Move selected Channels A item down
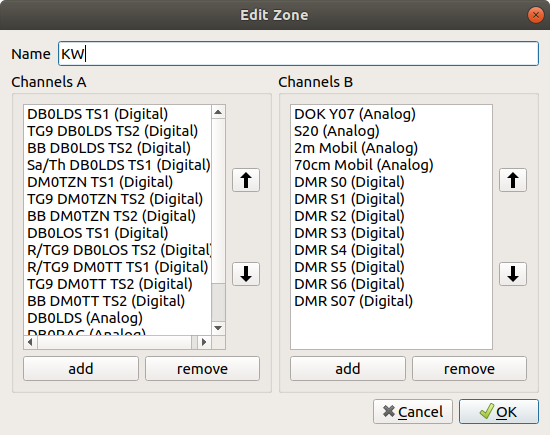 click(246, 274)
